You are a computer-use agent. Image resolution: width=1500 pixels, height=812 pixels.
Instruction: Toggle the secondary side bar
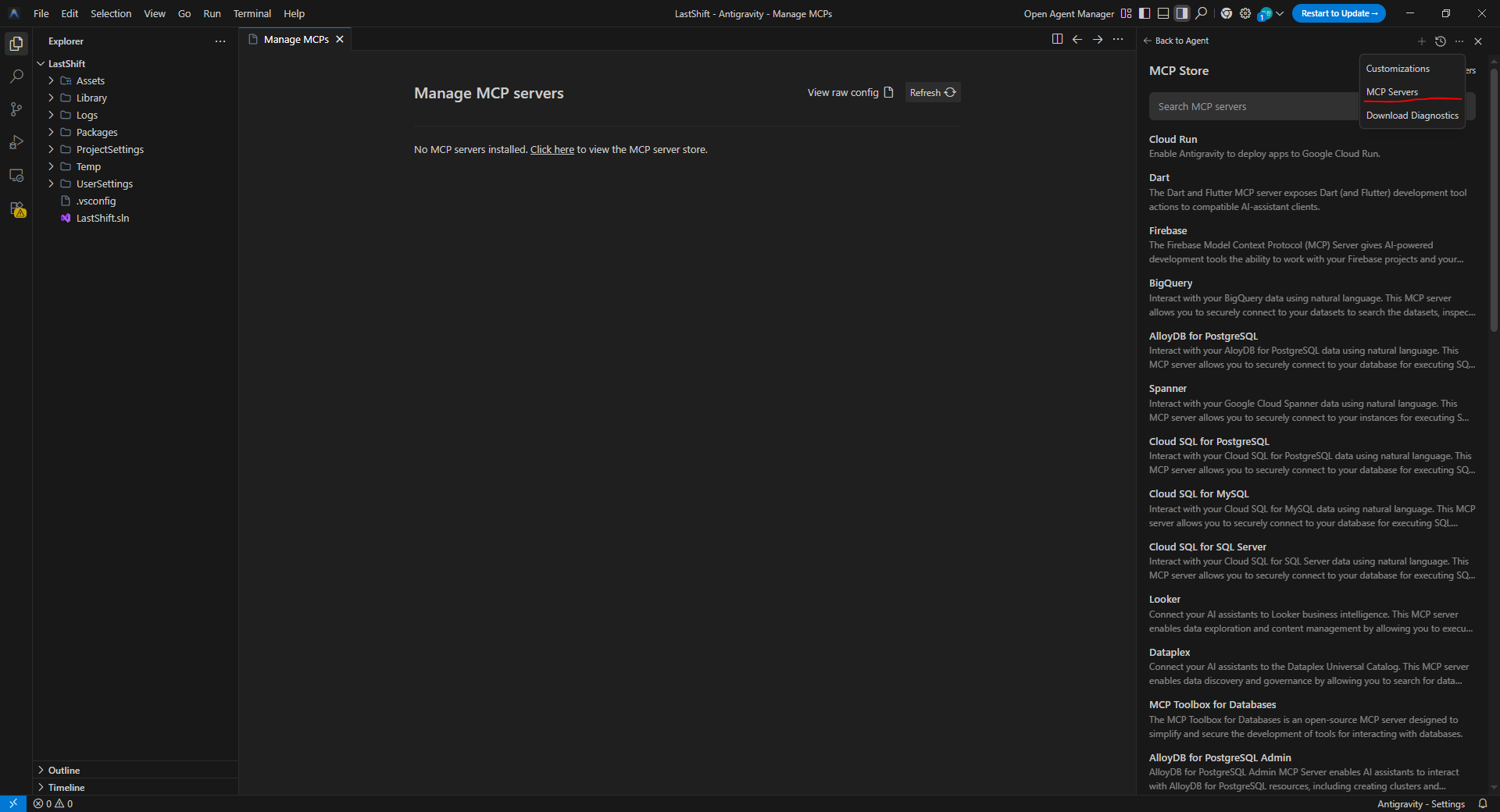(1182, 13)
